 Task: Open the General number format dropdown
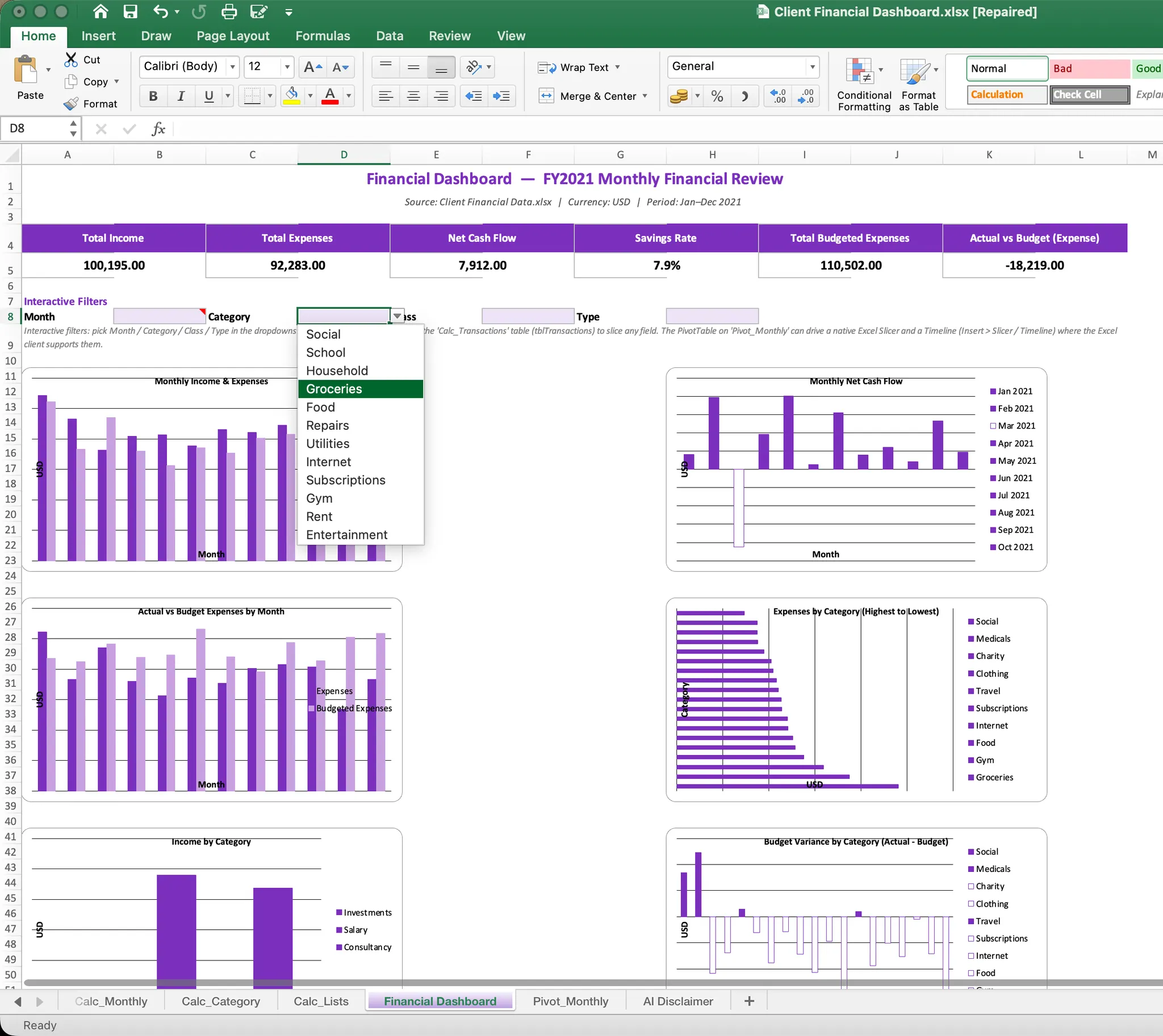click(x=812, y=67)
